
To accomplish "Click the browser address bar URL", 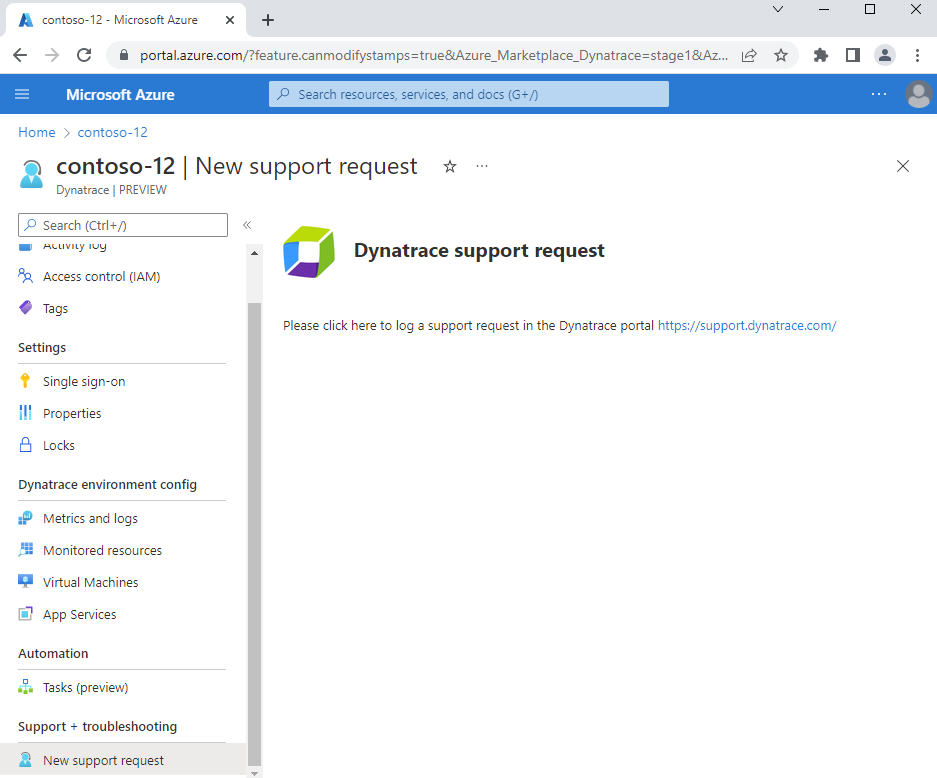I will click(x=433, y=56).
